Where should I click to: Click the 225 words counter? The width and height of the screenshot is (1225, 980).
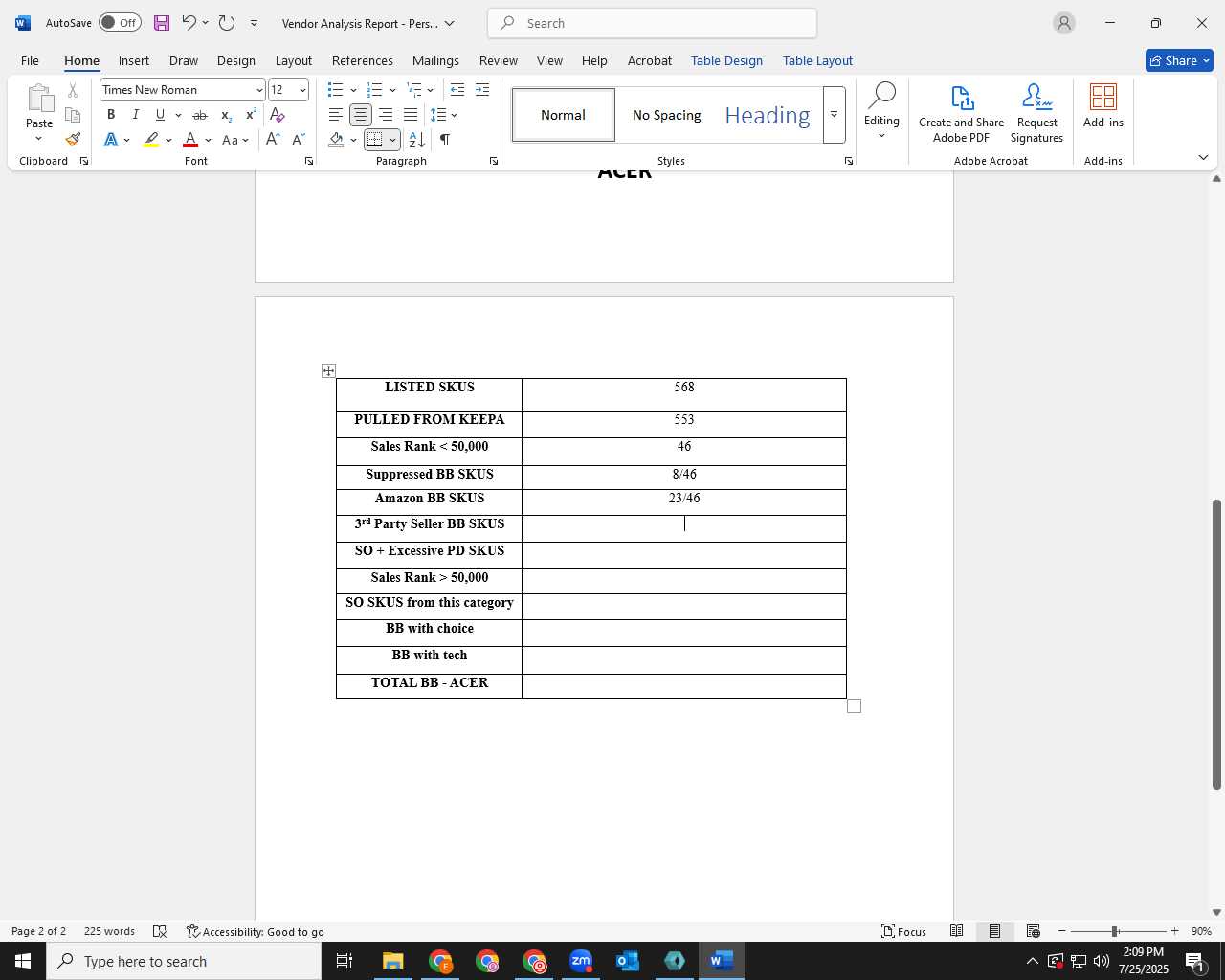[x=109, y=931]
